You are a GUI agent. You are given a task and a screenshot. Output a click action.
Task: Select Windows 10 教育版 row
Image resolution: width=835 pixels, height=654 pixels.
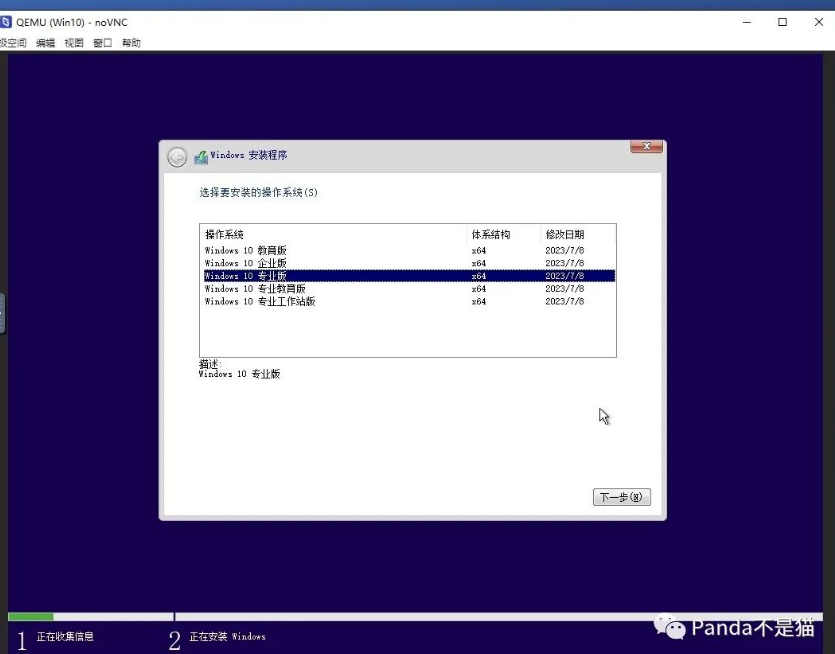pos(409,250)
